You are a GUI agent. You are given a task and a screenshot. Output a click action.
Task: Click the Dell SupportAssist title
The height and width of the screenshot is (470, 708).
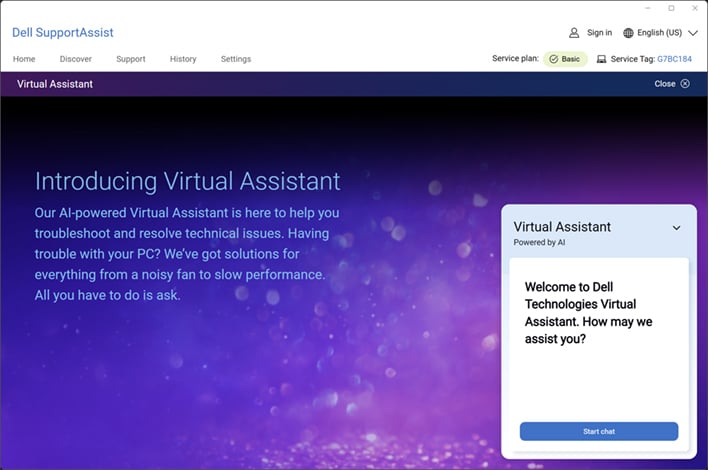point(63,32)
